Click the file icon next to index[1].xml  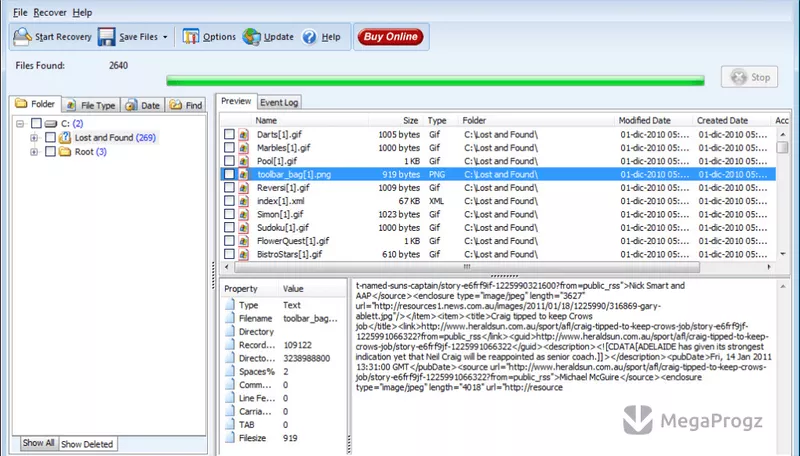point(243,201)
